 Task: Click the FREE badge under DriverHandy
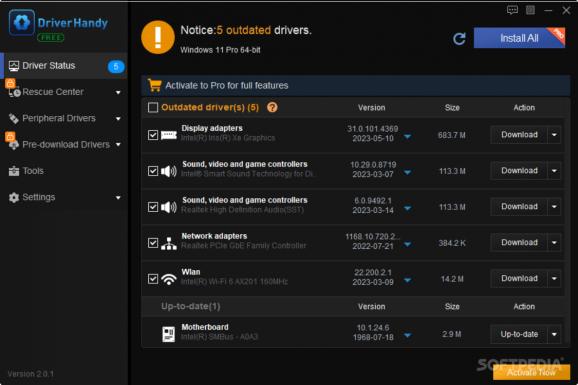click(51, 37)
